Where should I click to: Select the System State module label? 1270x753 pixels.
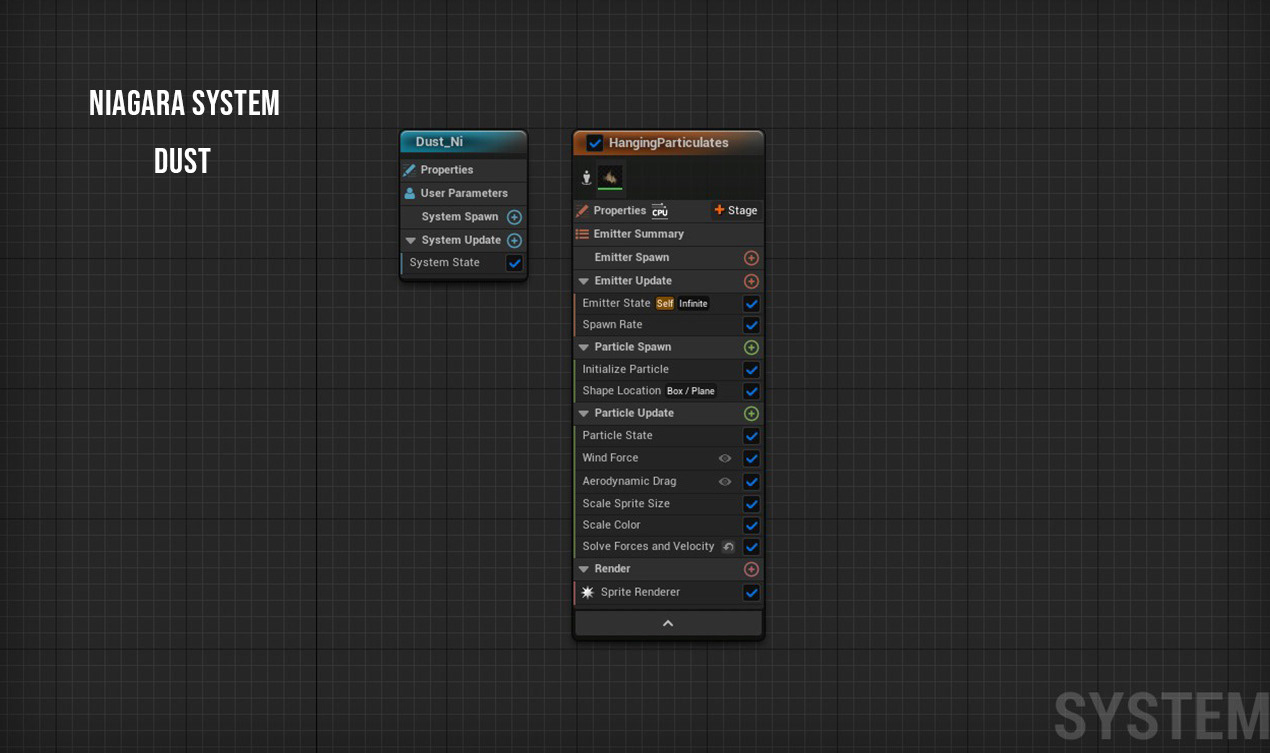(x=445, y=263)
